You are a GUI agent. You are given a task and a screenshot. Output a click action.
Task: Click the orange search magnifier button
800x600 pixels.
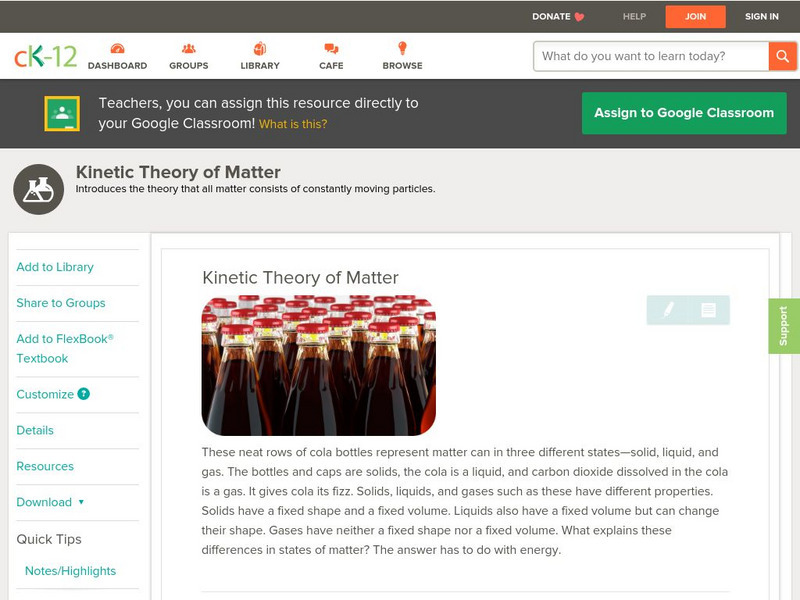[x=782, y=56]
